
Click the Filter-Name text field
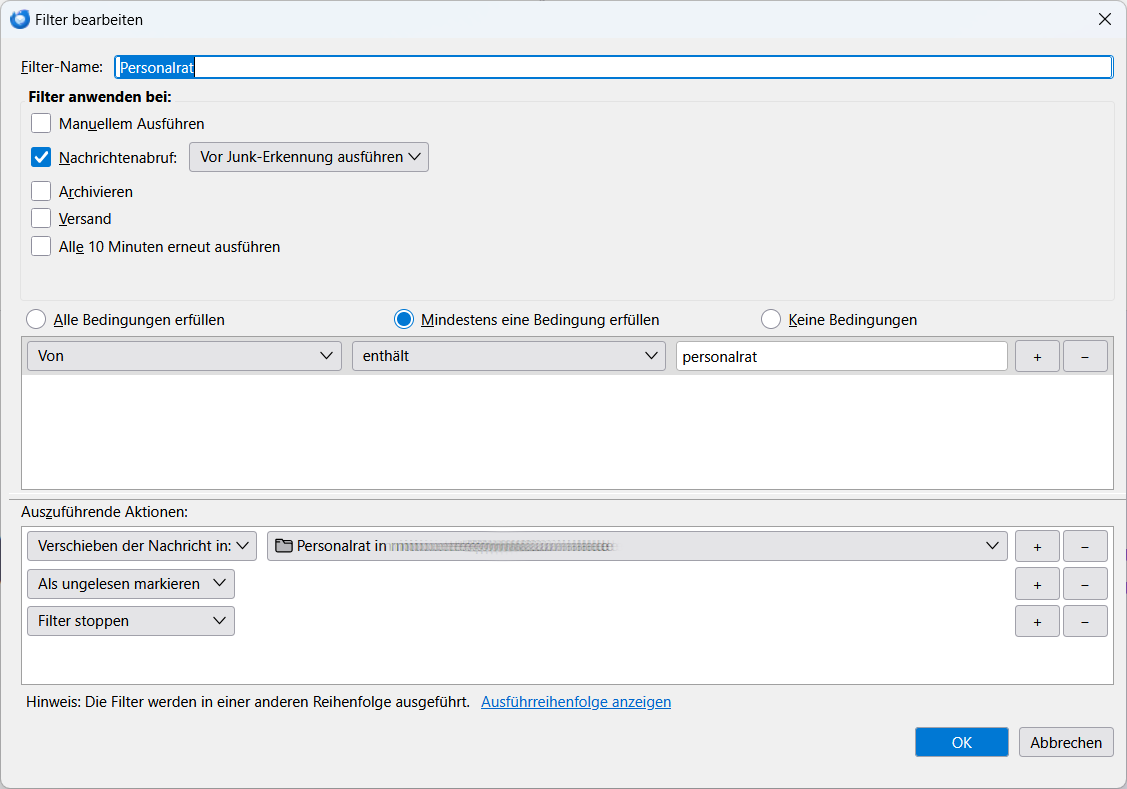pyautogui.click(x=612, y=67)
